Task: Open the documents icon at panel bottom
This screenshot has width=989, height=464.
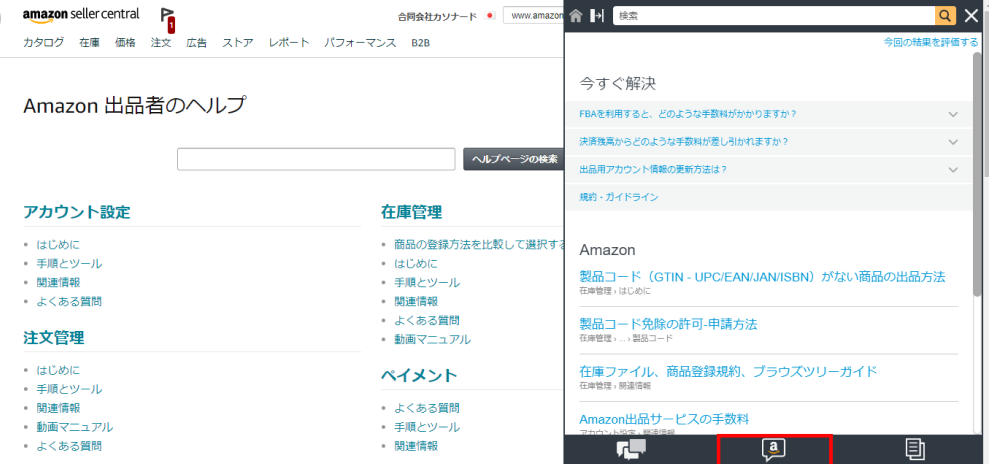Action: pos(915,450)
